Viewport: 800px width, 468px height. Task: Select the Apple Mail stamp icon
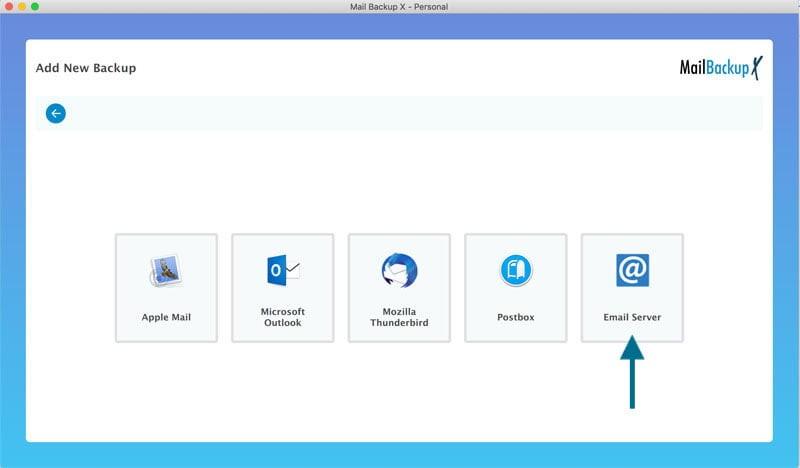pos(165,270)
